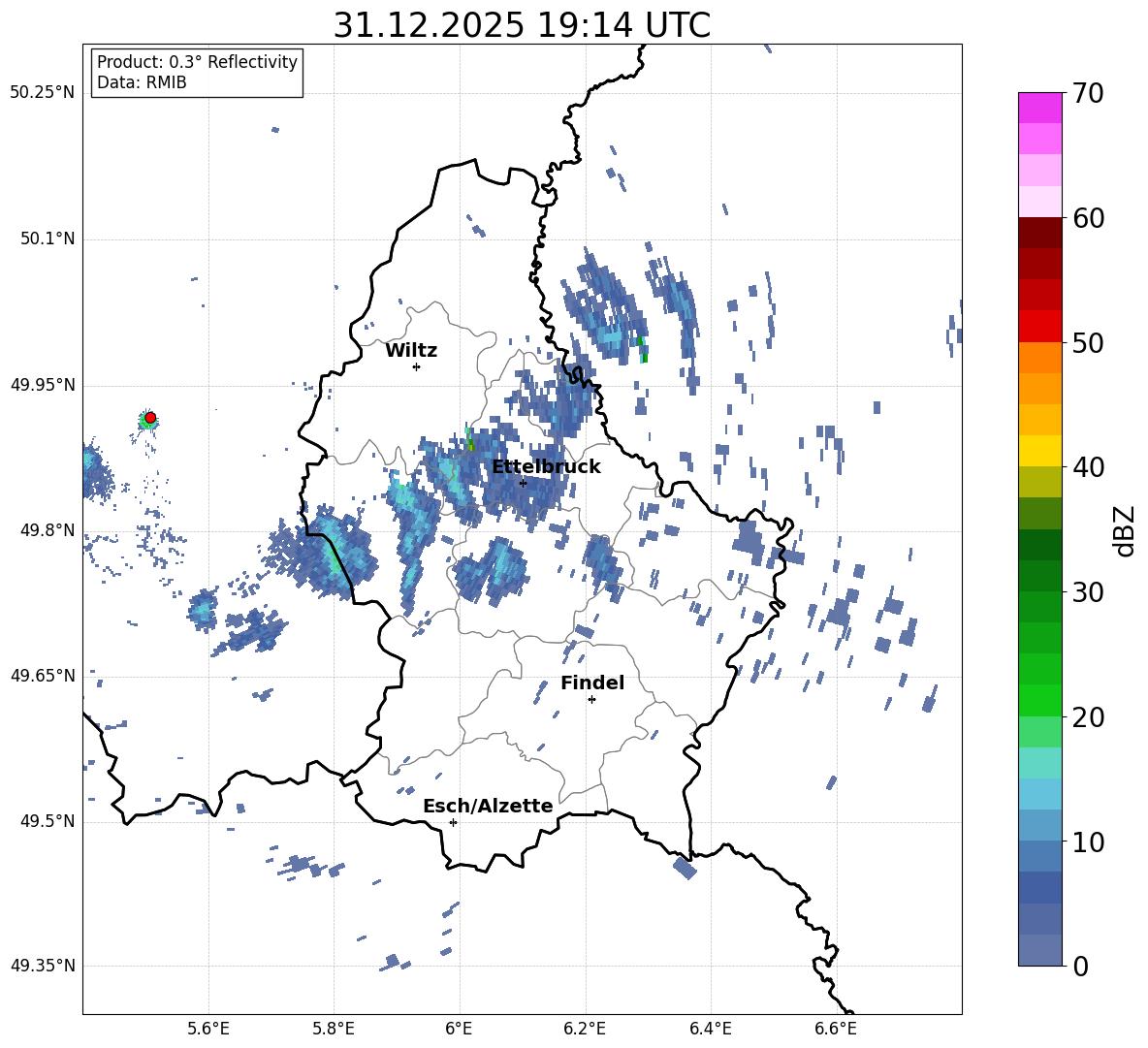Click the Product: 0.3° Reflectivity label
This screenshot has height=1048, width=1148.
pyautogui.click(x=197, y=62)
